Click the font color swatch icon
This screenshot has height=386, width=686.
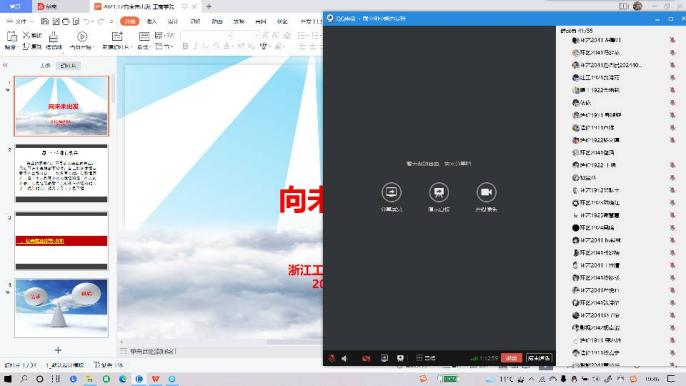tap(226, 46)
